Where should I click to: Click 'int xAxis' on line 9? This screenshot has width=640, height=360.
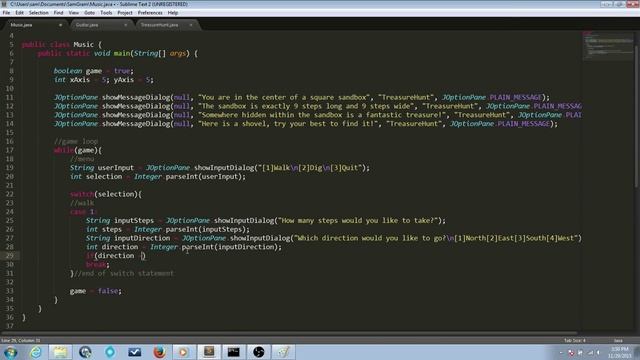tap(72, 80)
